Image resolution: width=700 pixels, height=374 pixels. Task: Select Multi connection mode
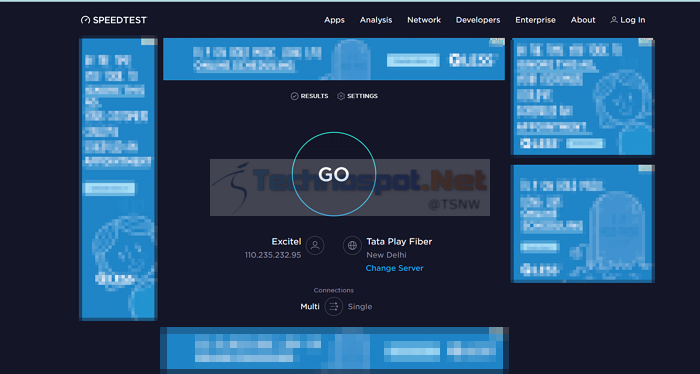(x=310, y=307)
